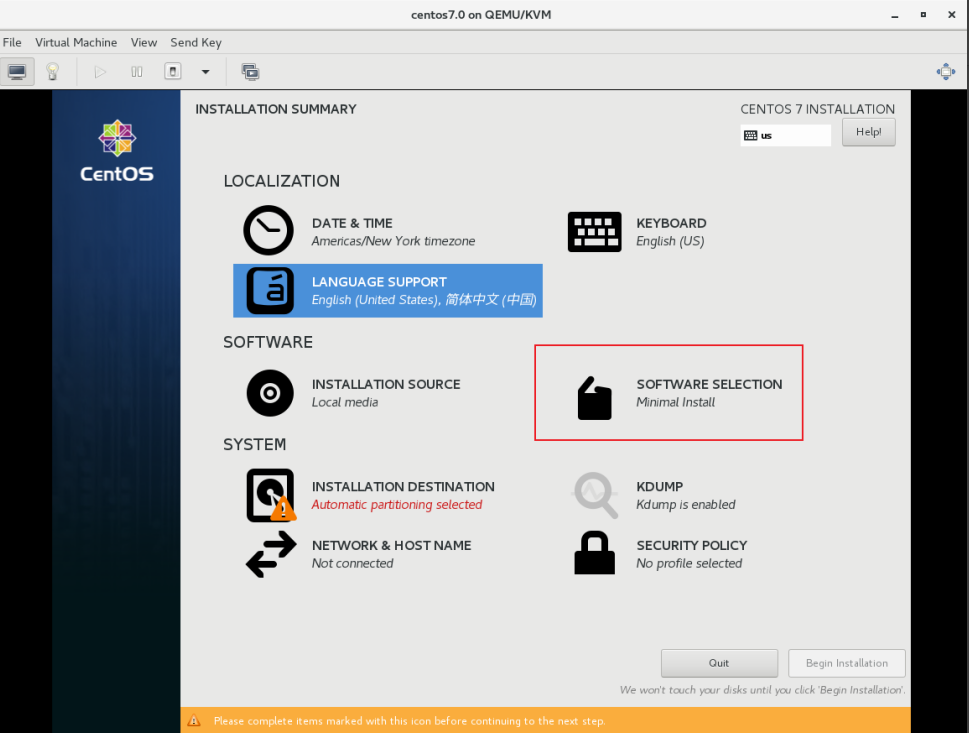Click the Begin Installation button
Screen dimensions: 969x733
847,663
